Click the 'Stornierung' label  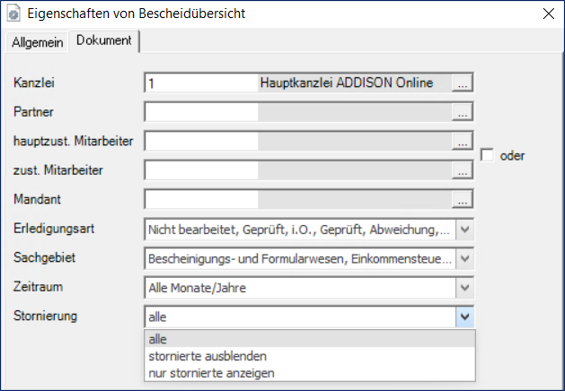pos(45,316)
